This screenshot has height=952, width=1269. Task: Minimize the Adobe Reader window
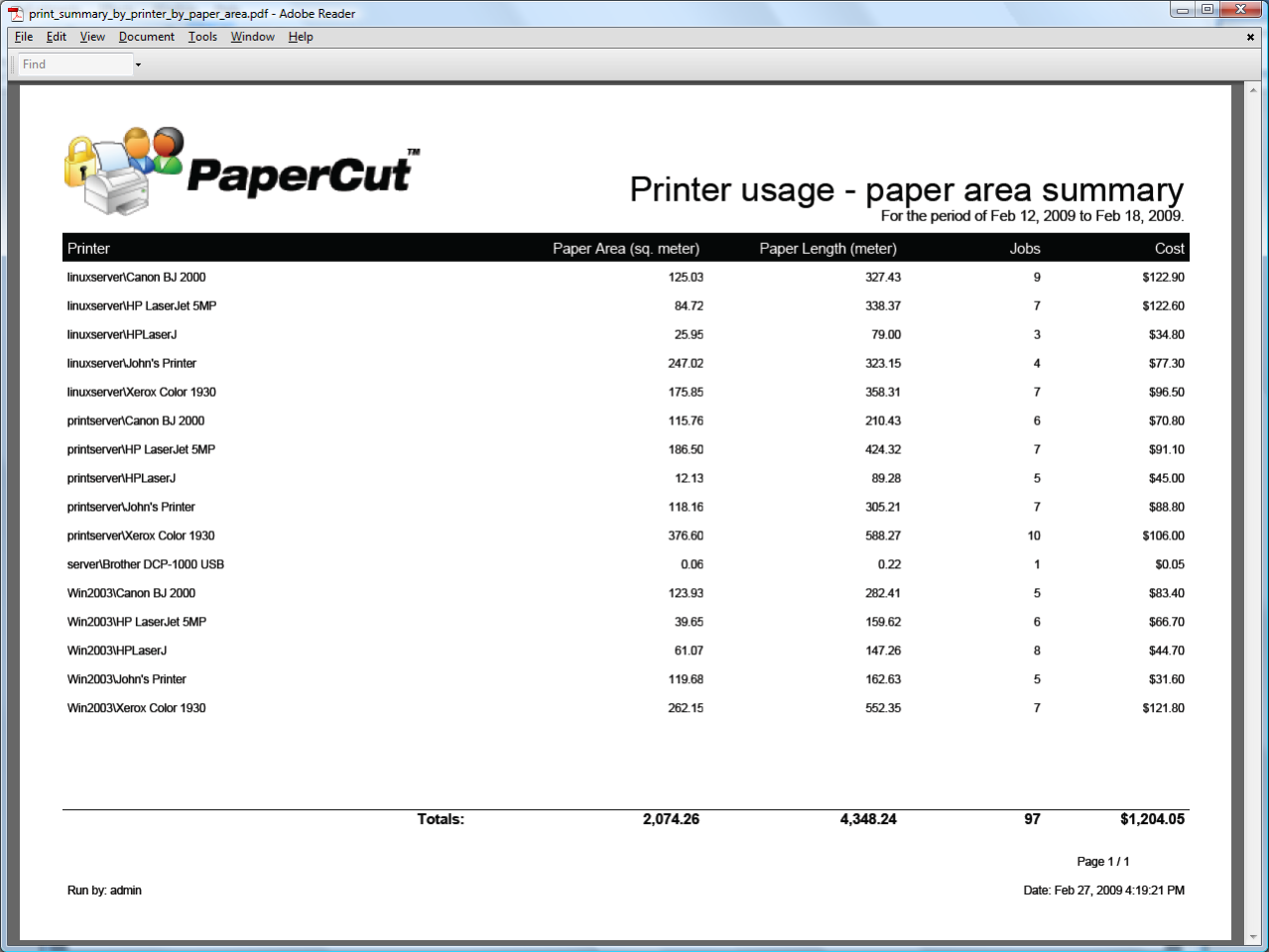tap(1182, 10)
